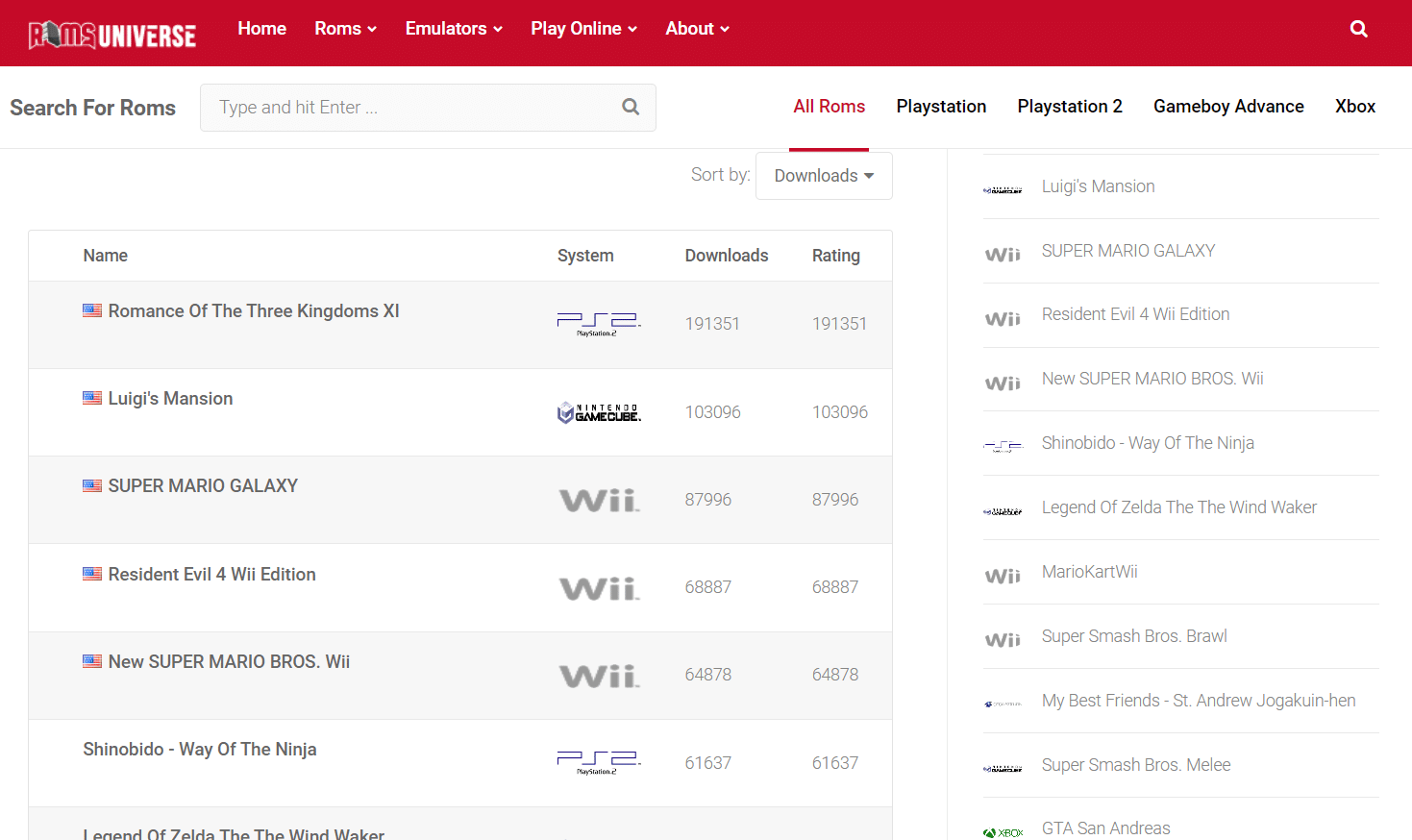Expand the Roms menu

pos(345,29)
